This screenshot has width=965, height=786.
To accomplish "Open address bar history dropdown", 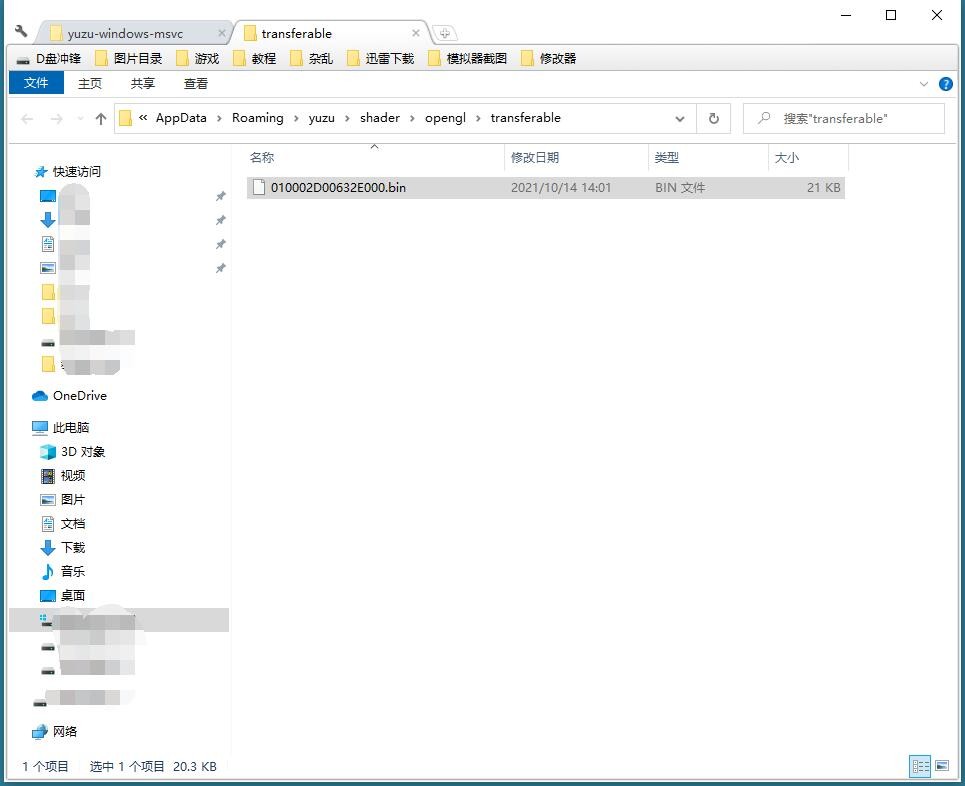I will 680,119.
